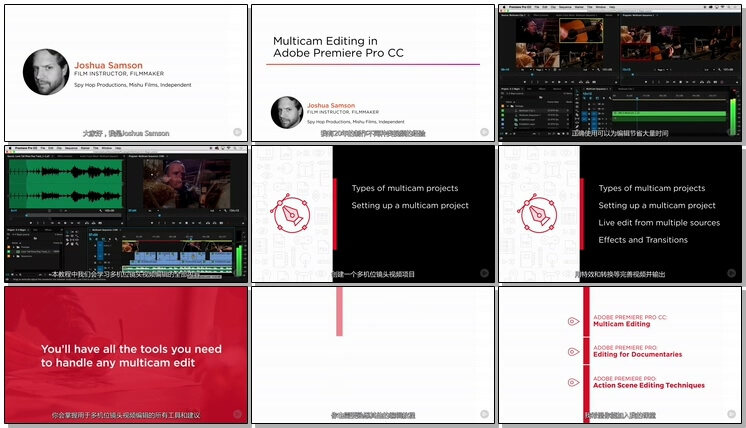Screen dimensions: 746x428
Task: Select the large orange 'Joshua Samson' name heading
Action: [108, 65]
